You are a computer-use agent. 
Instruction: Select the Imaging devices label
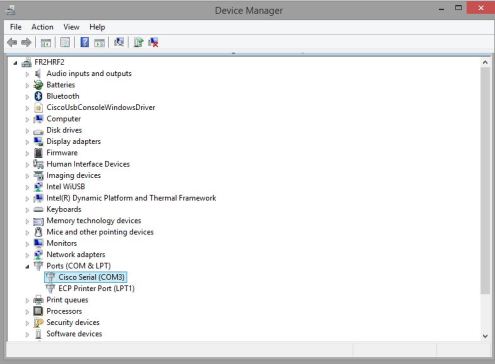point(73,175)
